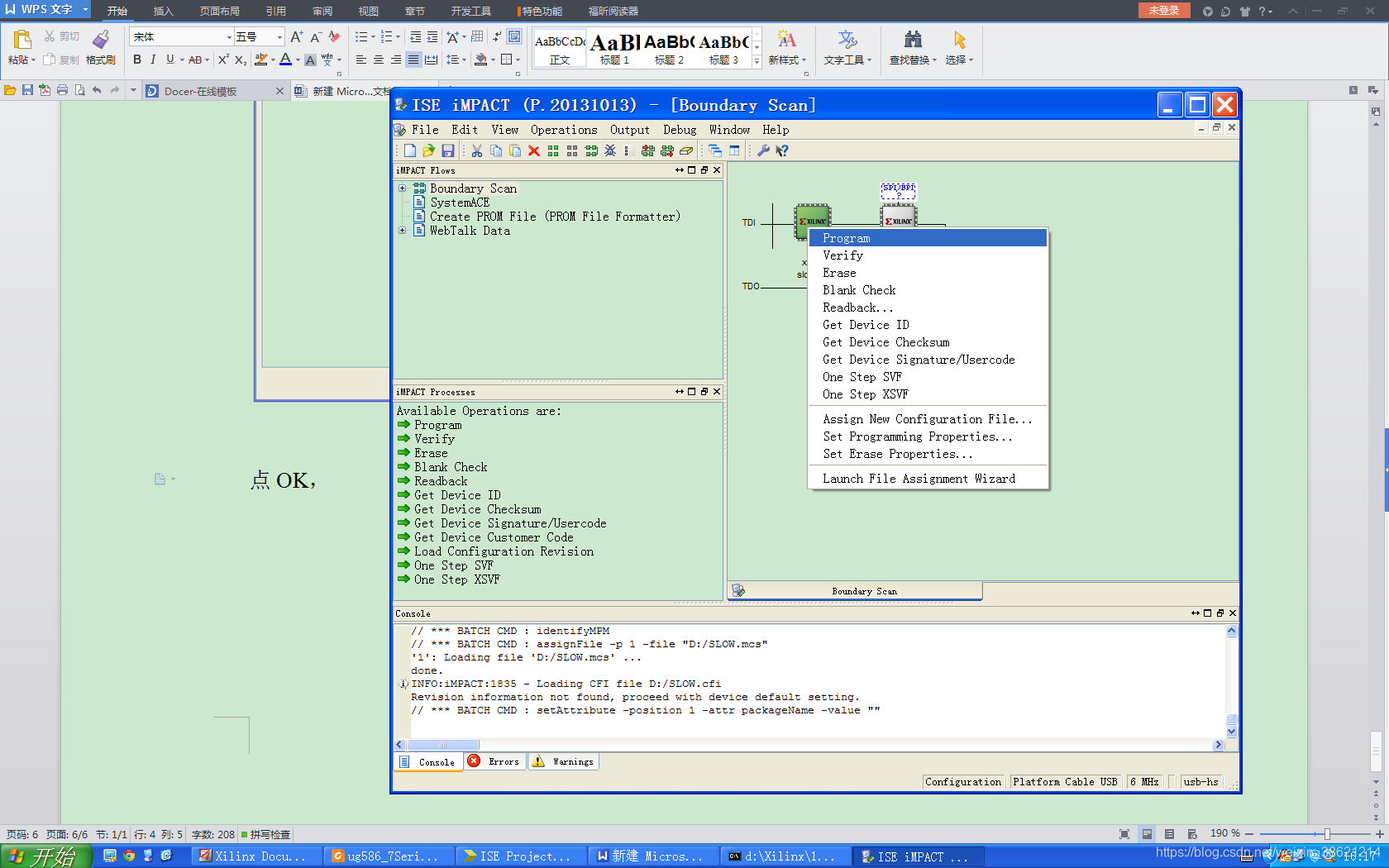Click the WPS zoom slider handle
Viewport: 1389px width, 868px height.
pyautogui.click(x=1327, y=834)
